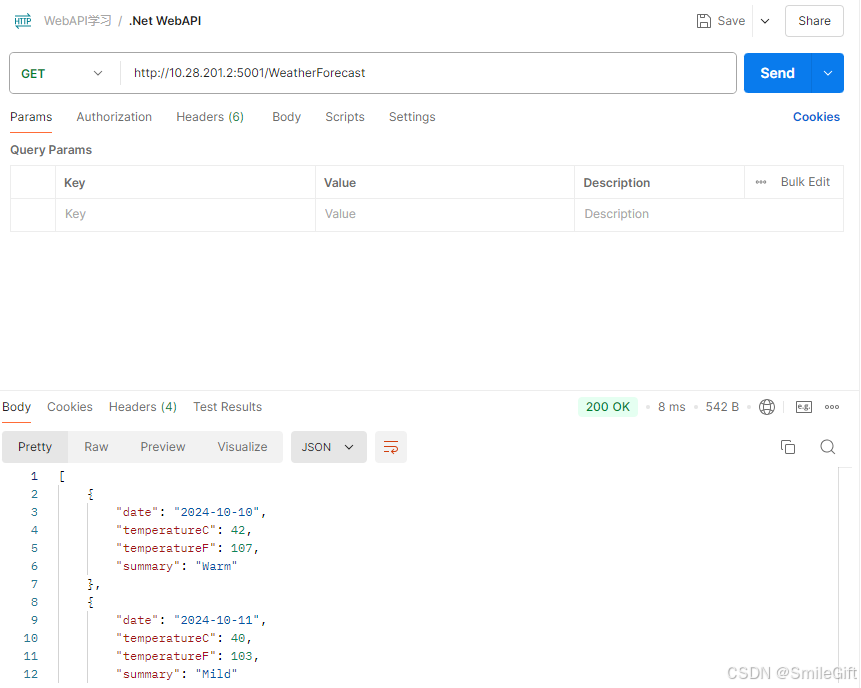Viewport: 861px width, 688px height.
Task: Open query params more options ellipsis
Action: click(761, 182)
